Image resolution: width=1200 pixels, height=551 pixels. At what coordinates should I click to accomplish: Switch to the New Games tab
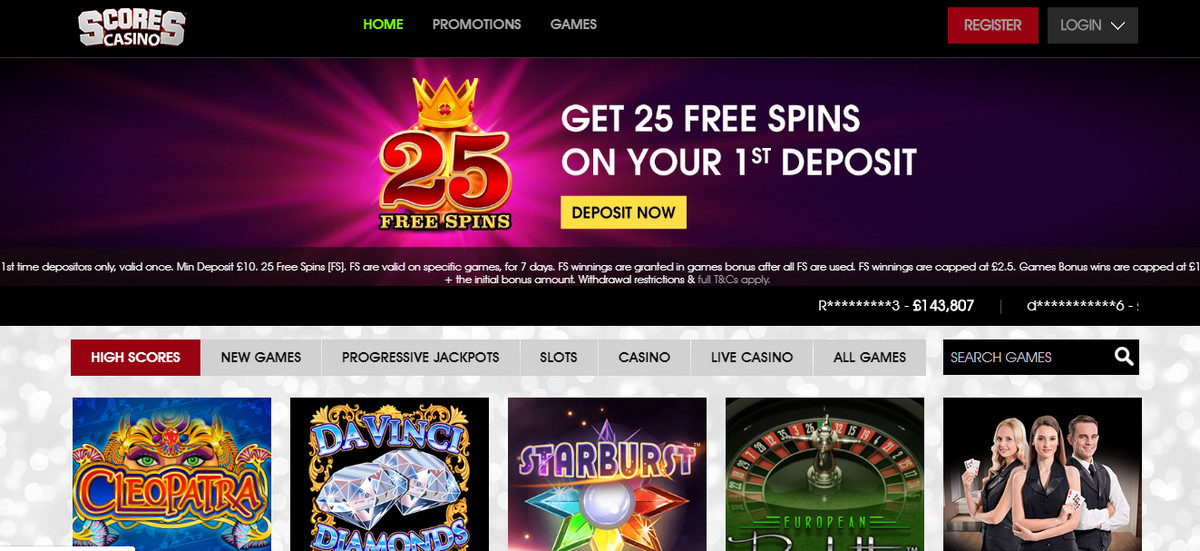click(261, 357)
